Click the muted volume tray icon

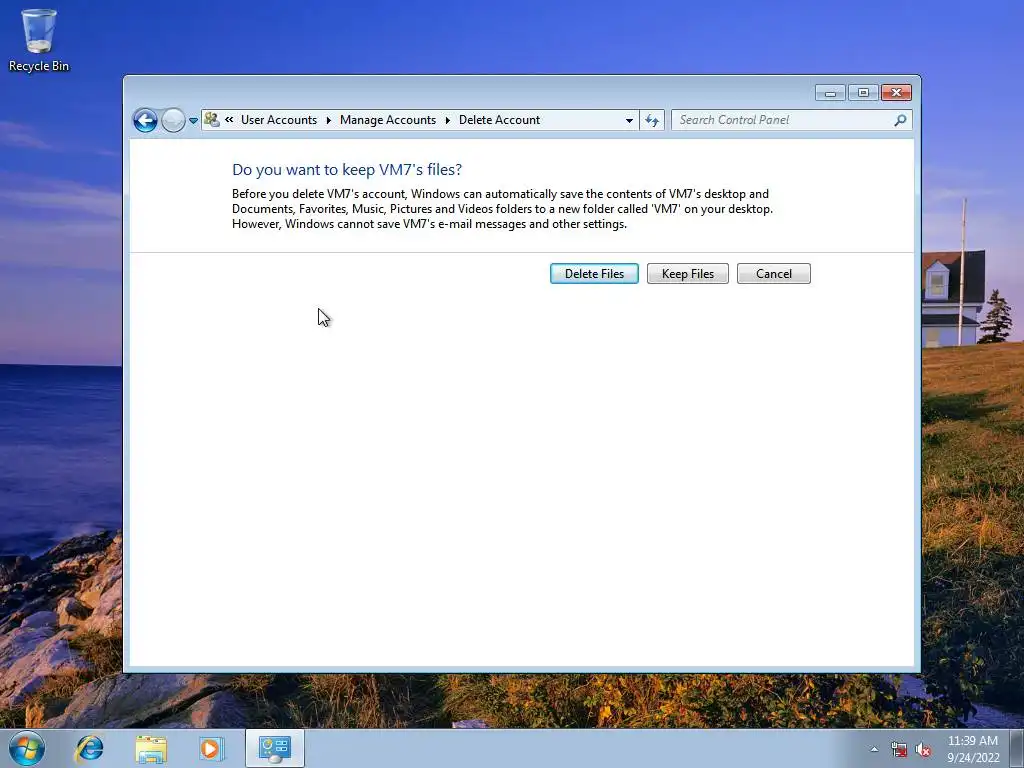click(923, 749)
